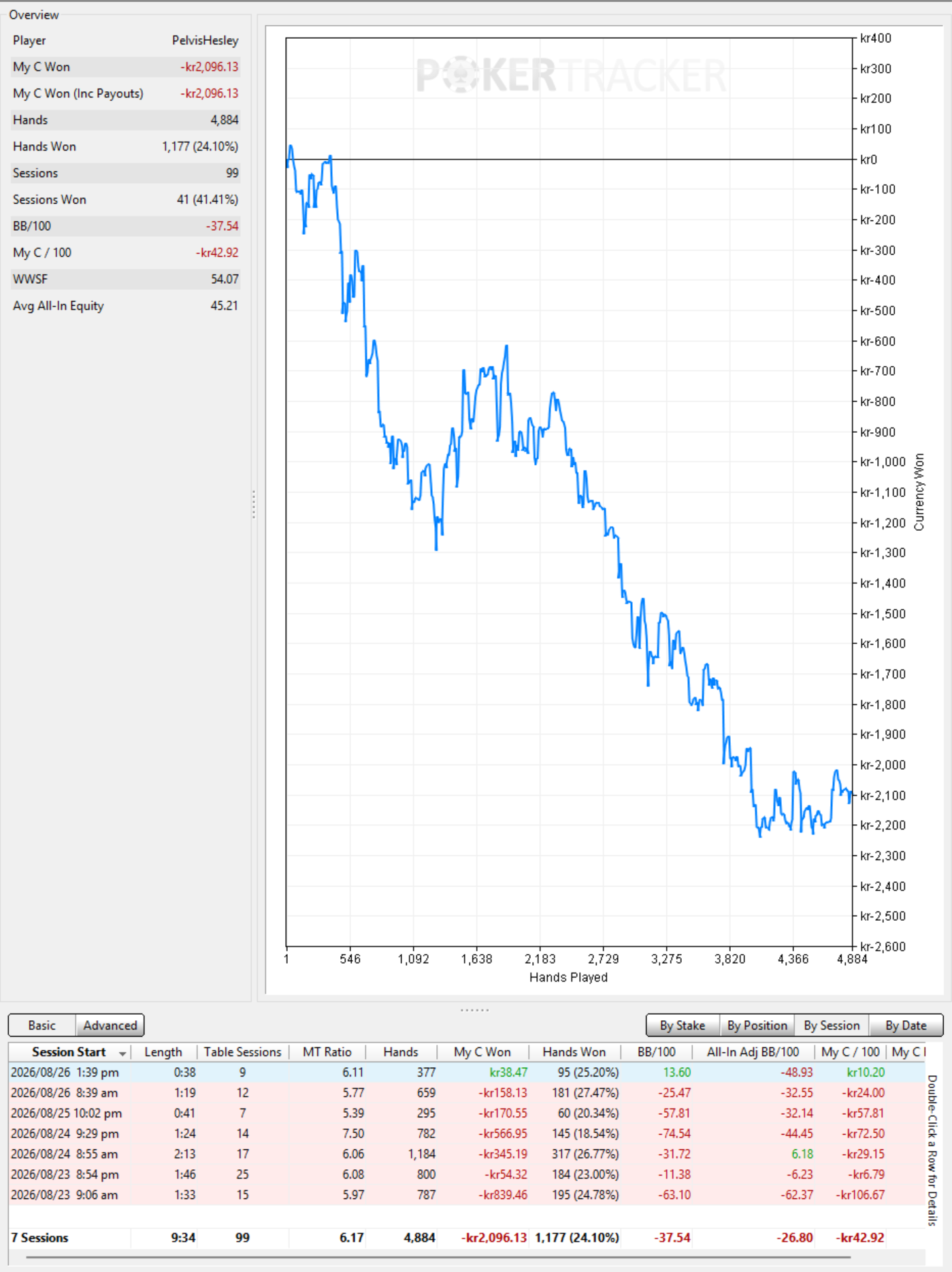This screenshot has width=952, height=1272.
Task: Select the 2026/08/24 9:29 pm session row
Action: 467,1134
